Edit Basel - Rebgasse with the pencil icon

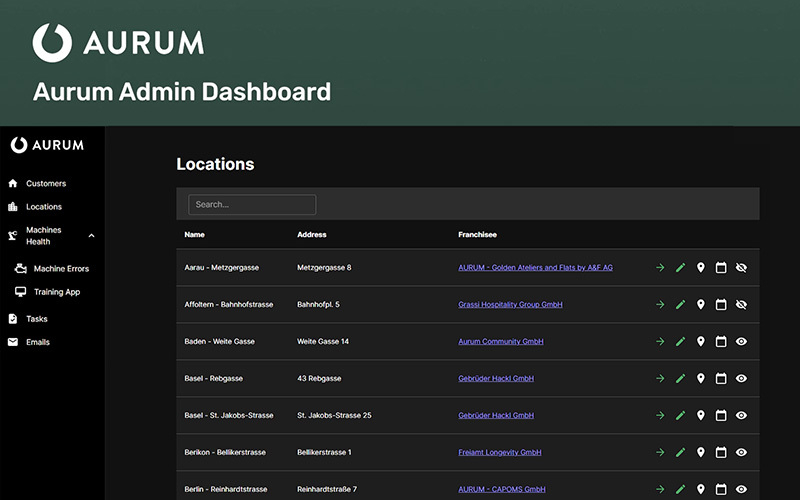click(x=680, y=379)
